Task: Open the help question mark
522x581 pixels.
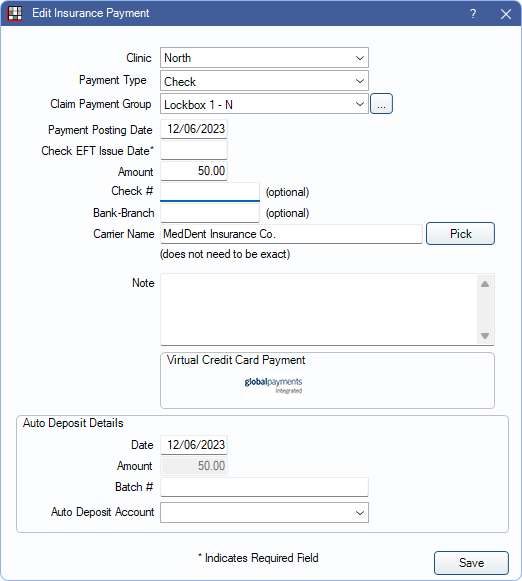Action: pyautogui.click(x=473, y=14)
